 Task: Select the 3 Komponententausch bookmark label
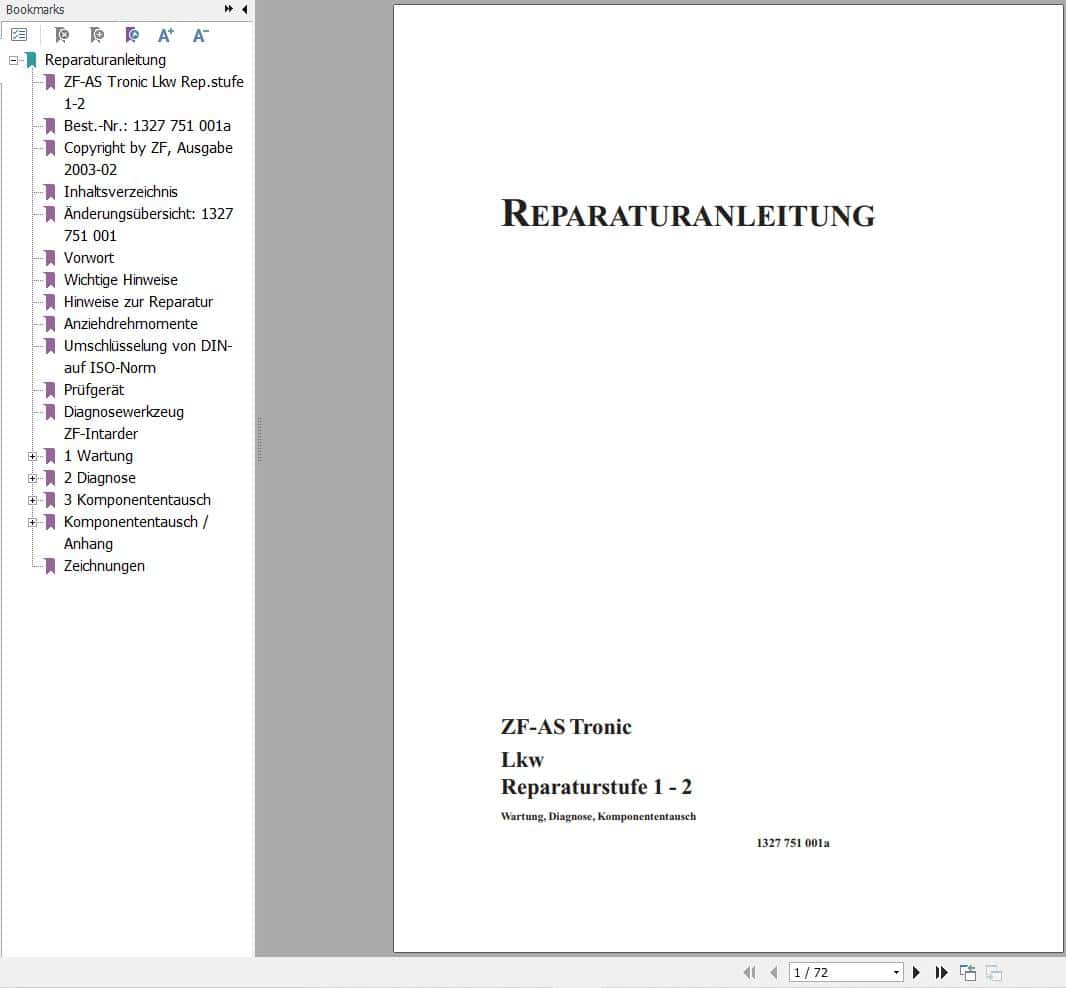(x=137, y=500)
